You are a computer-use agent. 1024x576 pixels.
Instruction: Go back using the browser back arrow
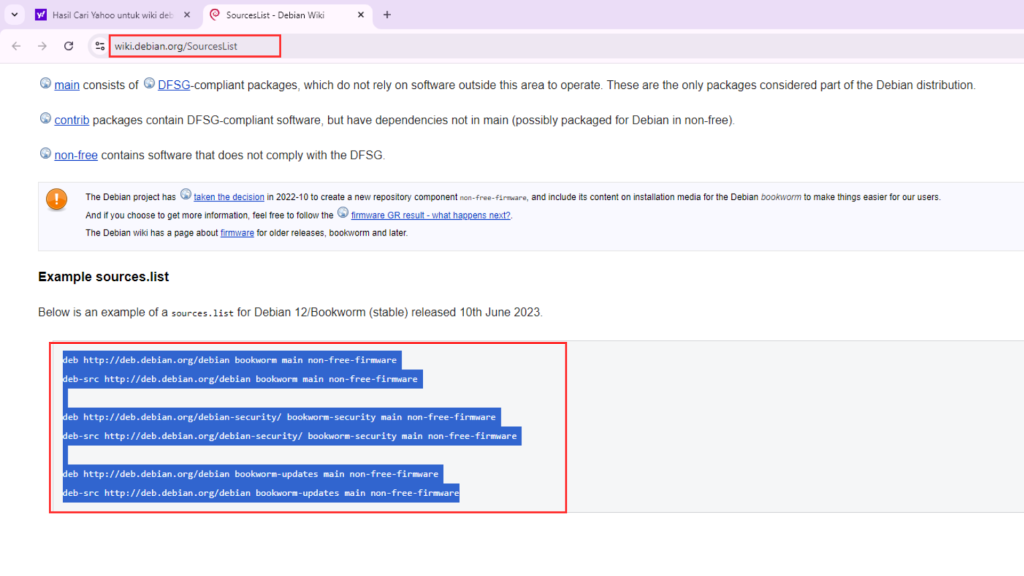click(x=16, y=46)
